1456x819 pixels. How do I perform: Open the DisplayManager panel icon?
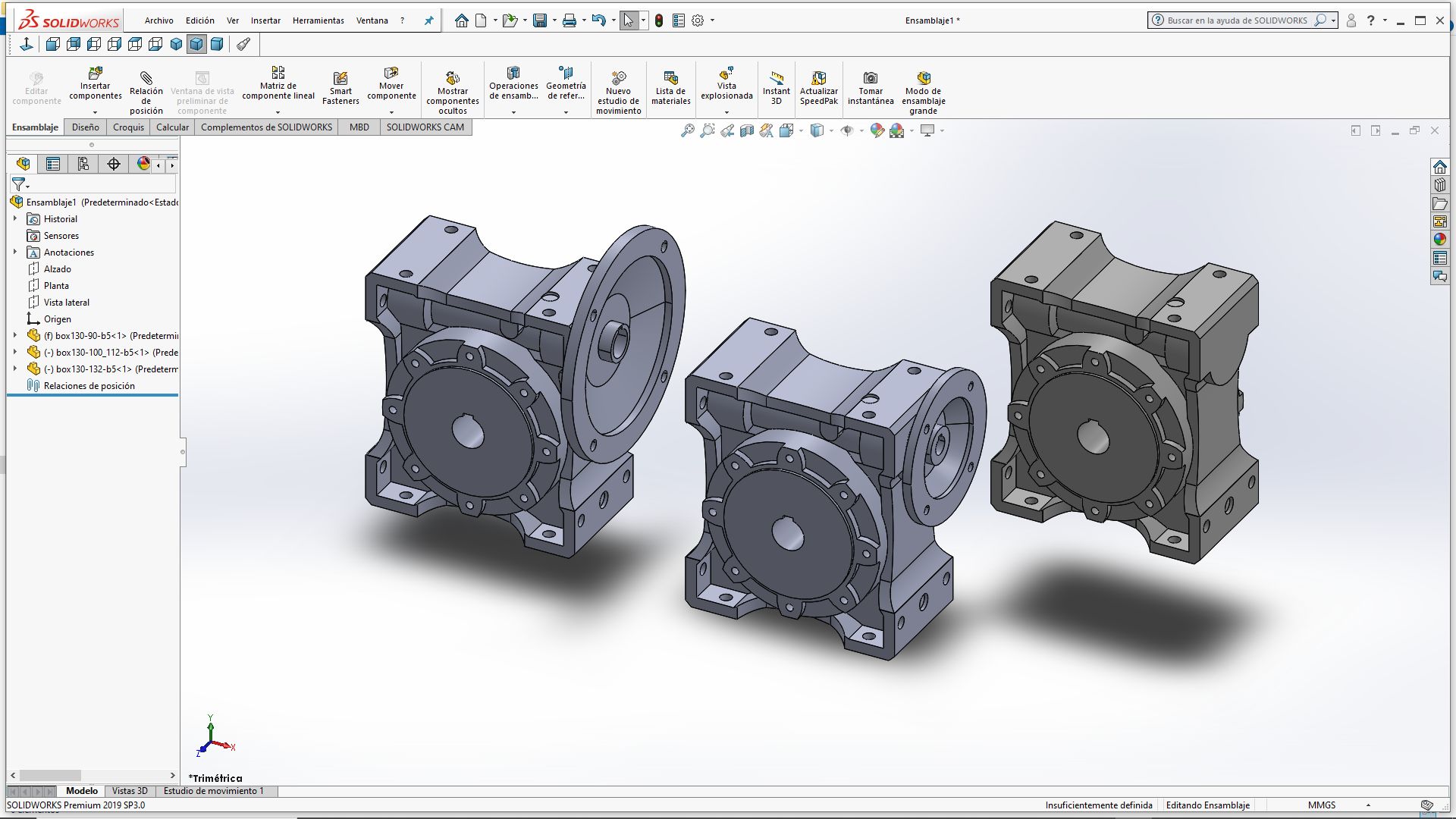[x=143, y=164]
